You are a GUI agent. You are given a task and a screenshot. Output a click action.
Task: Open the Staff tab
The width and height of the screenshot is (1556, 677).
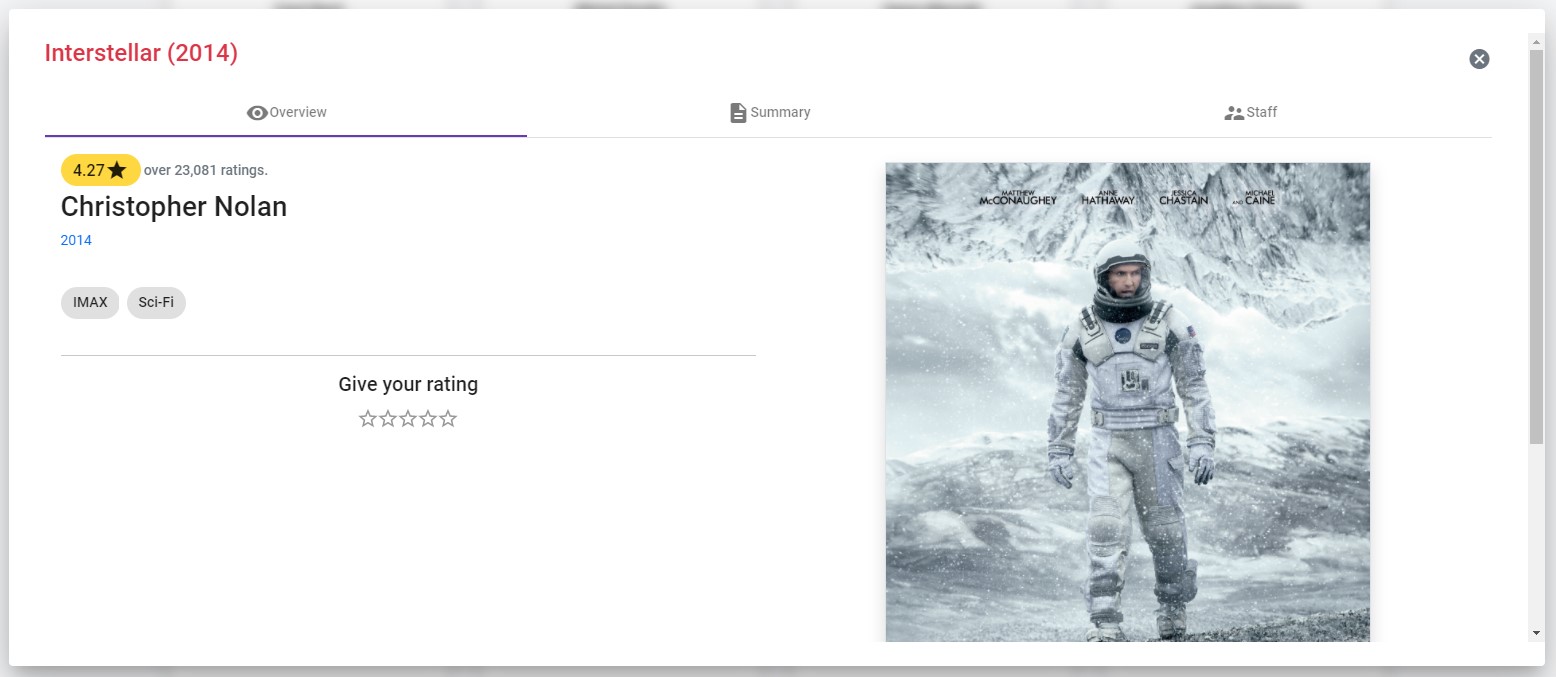(1250, 112)
